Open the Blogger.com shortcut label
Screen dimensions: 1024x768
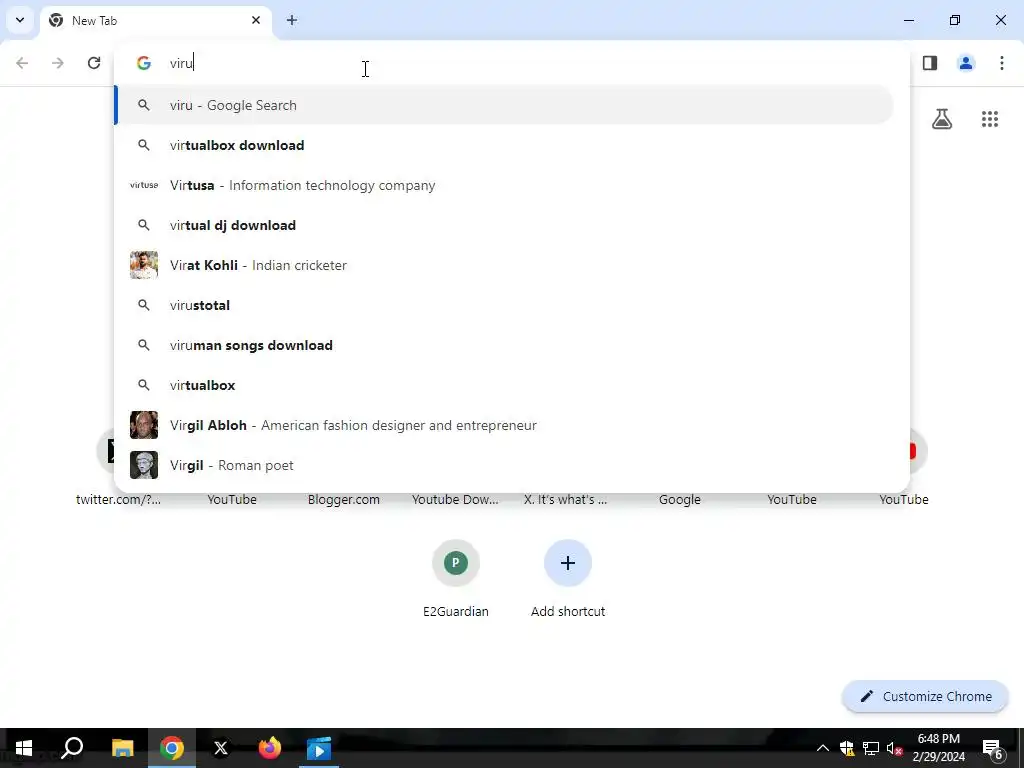click(344, 500)
